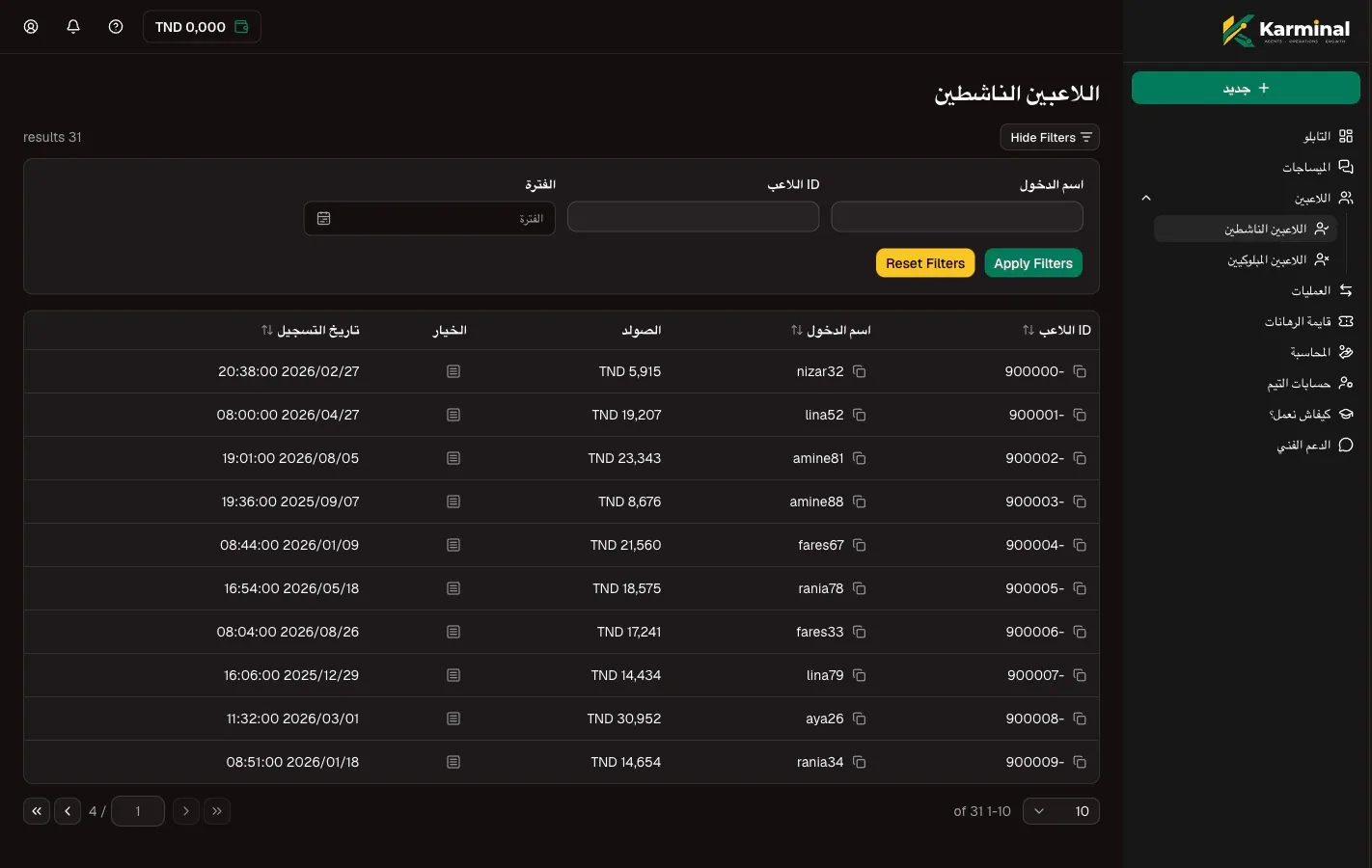
Task: Click the Reset Filters button
Action: 925,263
